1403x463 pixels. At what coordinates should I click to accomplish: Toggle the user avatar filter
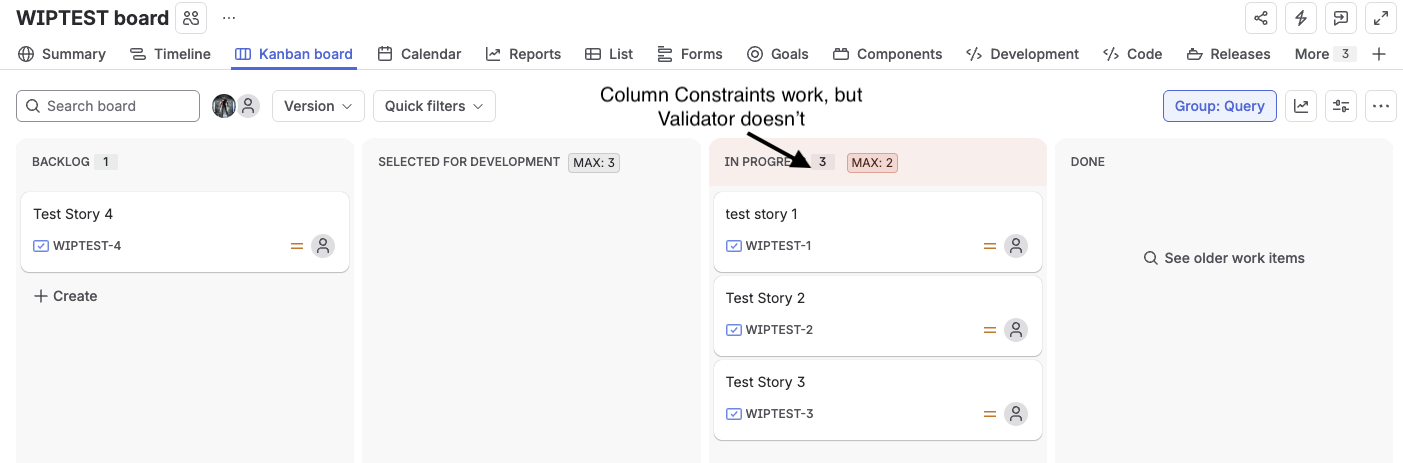point(224,106)
